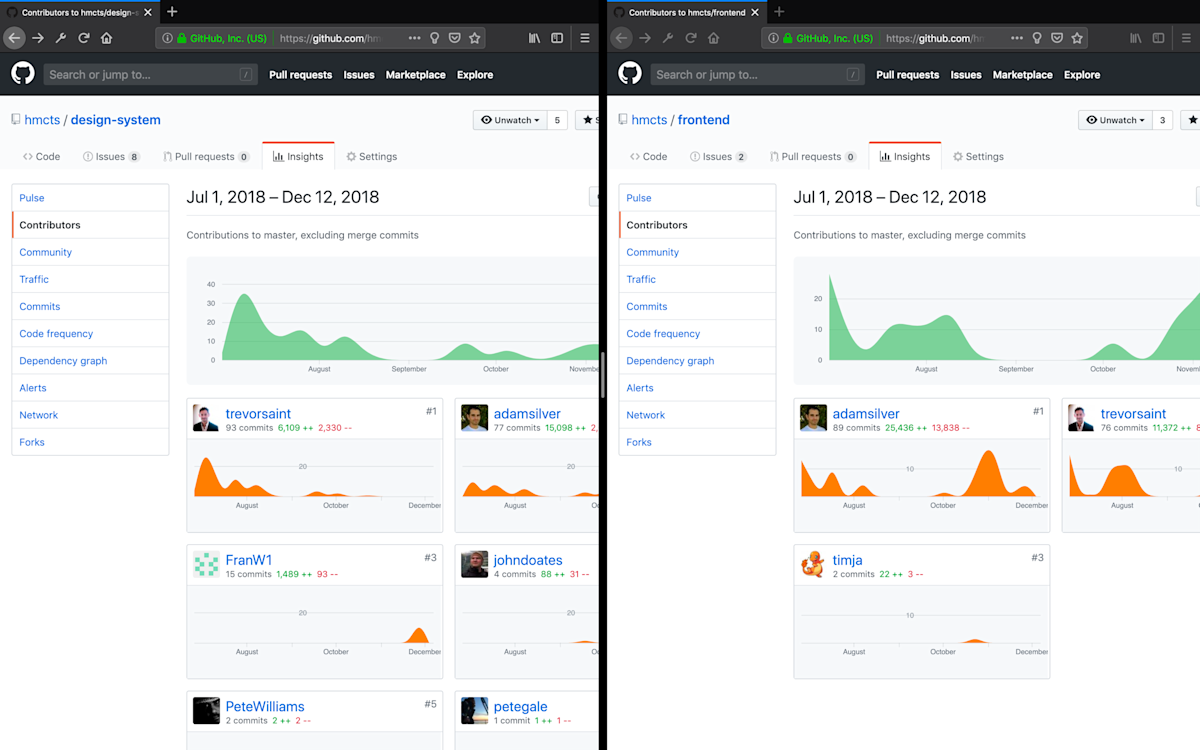Open home page in left browser window

107,38
